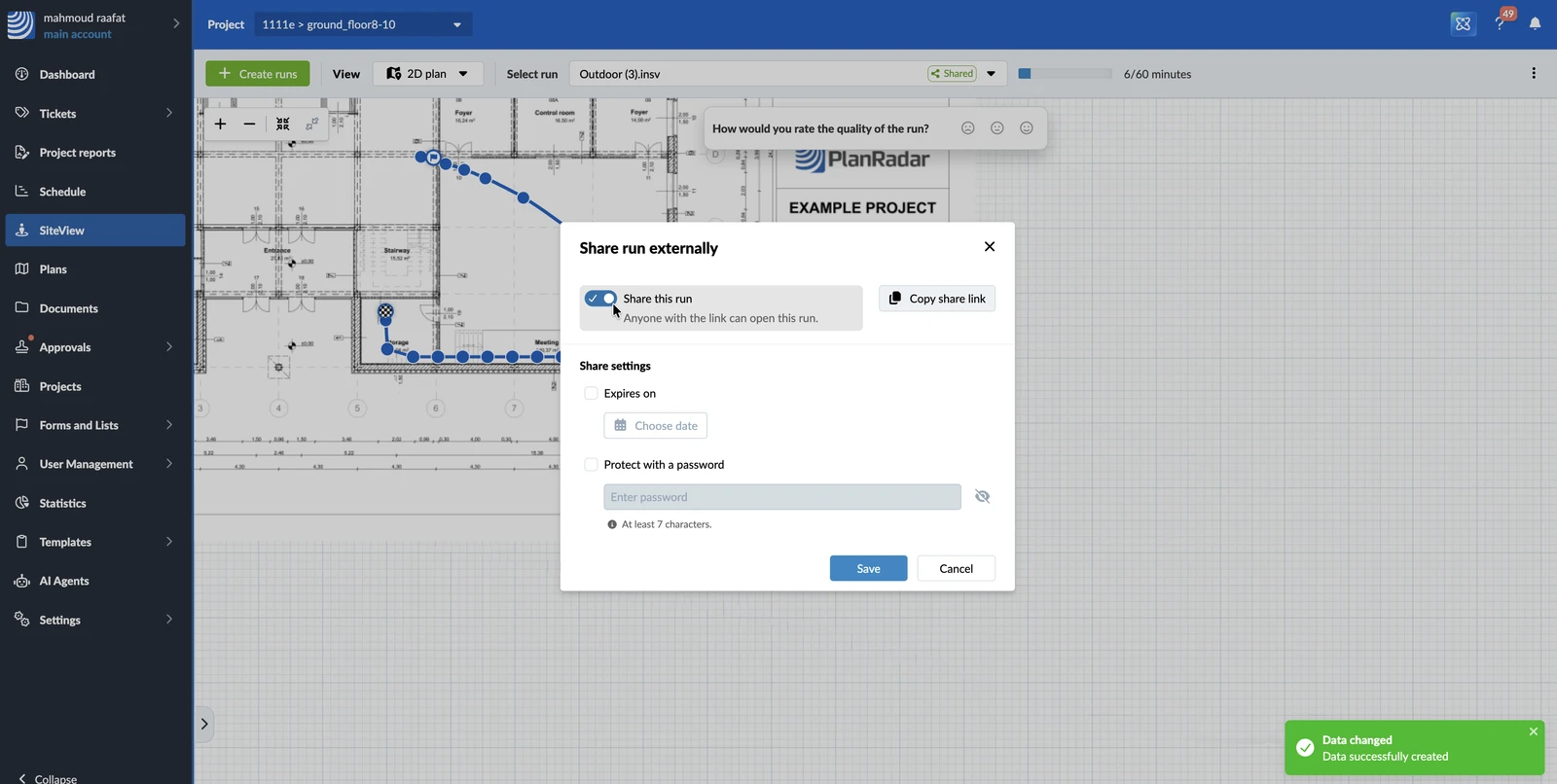Open the 2D plan view dropdown

point(428,74)
